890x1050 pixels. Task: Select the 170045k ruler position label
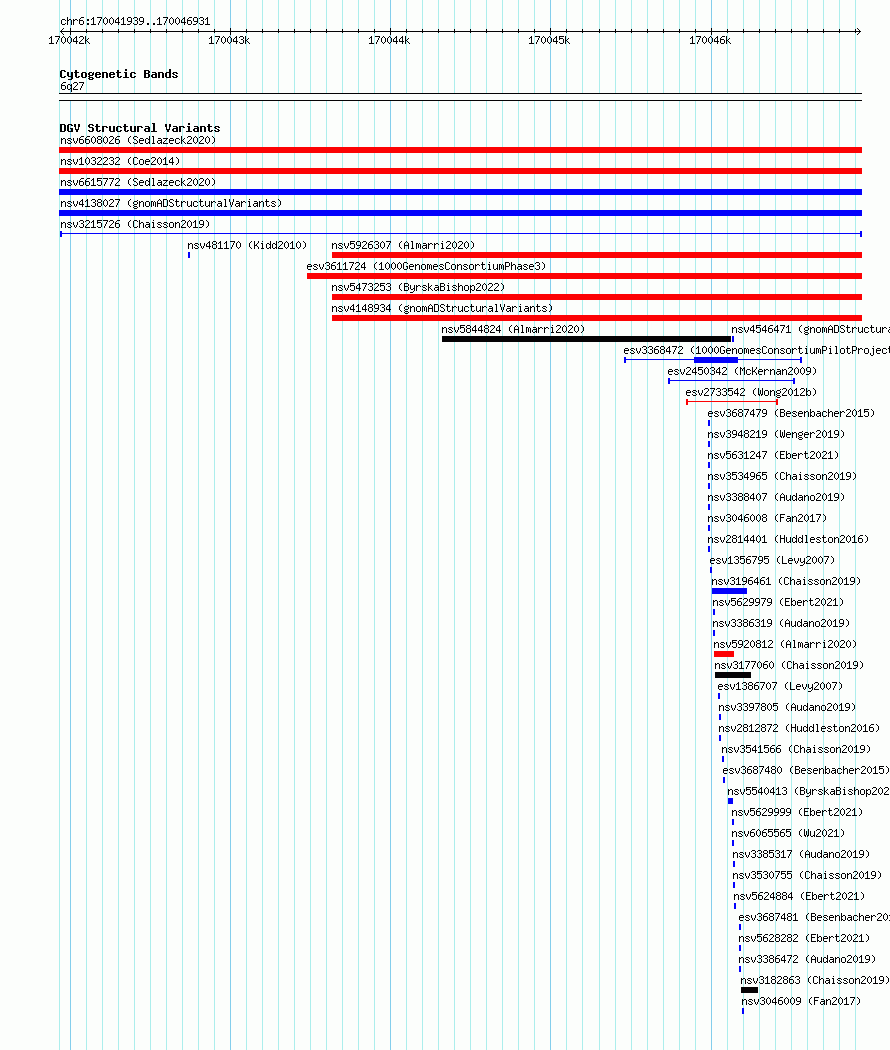[549, 40]
